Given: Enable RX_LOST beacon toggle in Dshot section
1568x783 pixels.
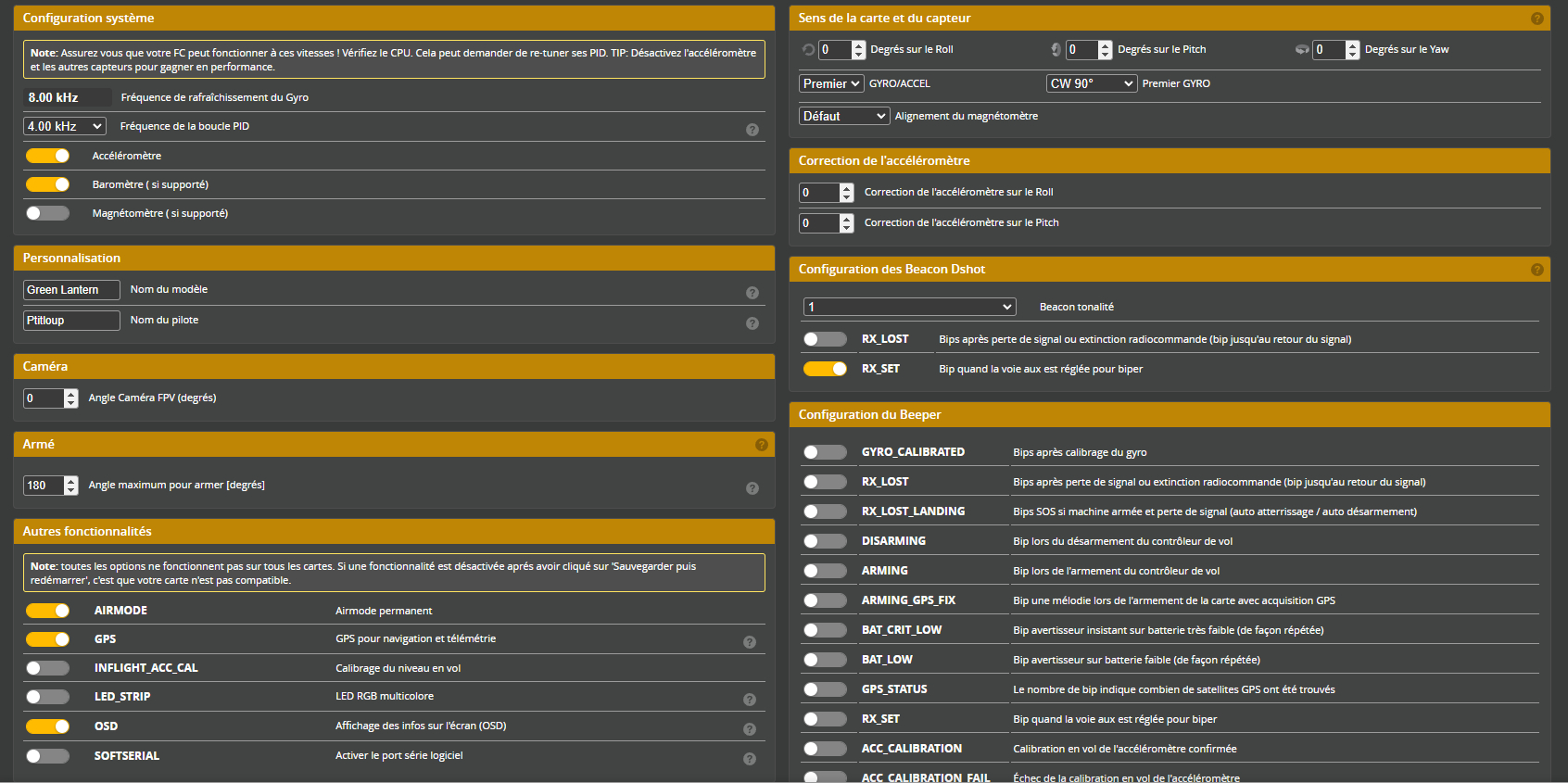Looking at the screenshot, I should [825, 339].
